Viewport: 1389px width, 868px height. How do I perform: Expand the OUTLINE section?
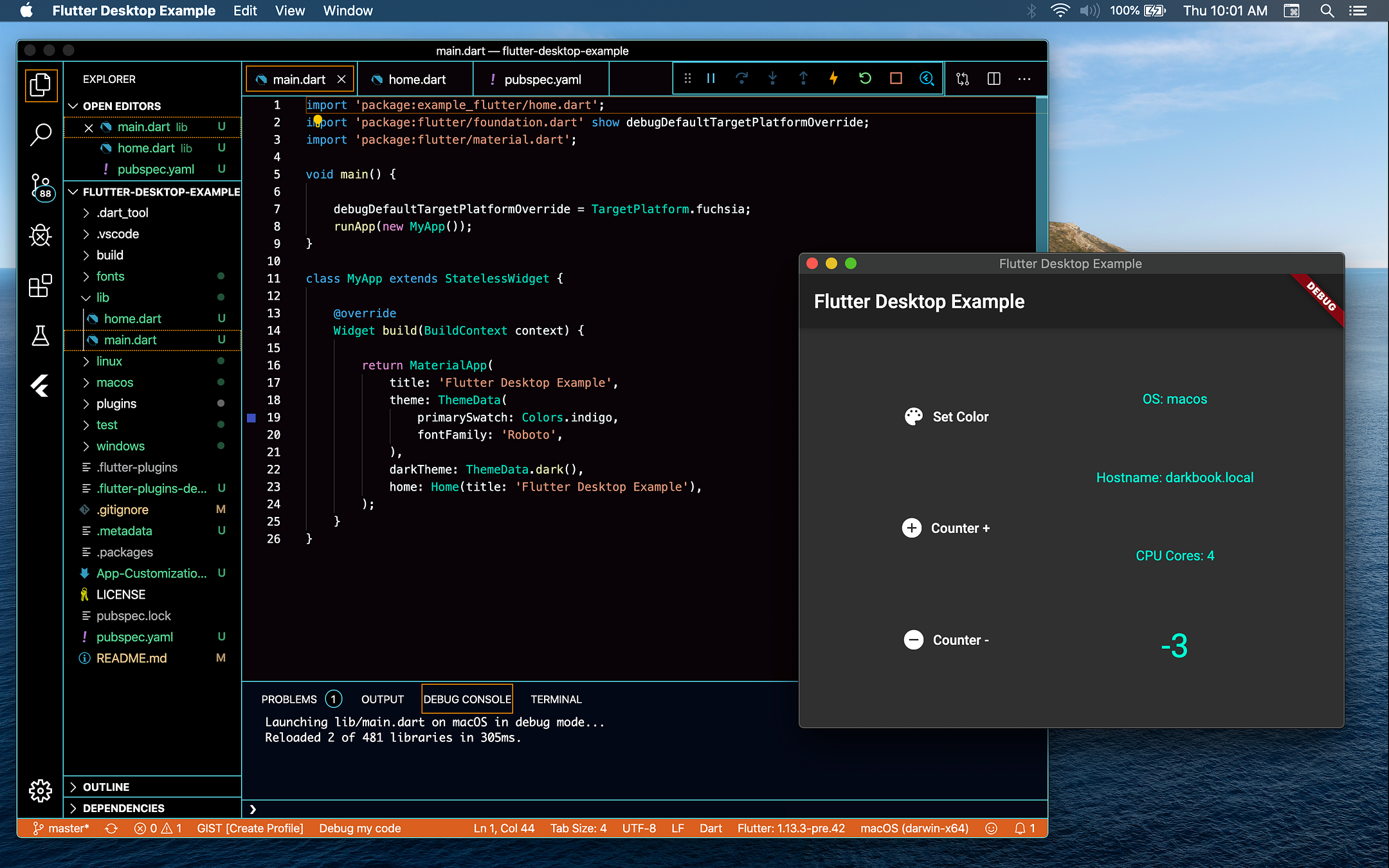107,786
